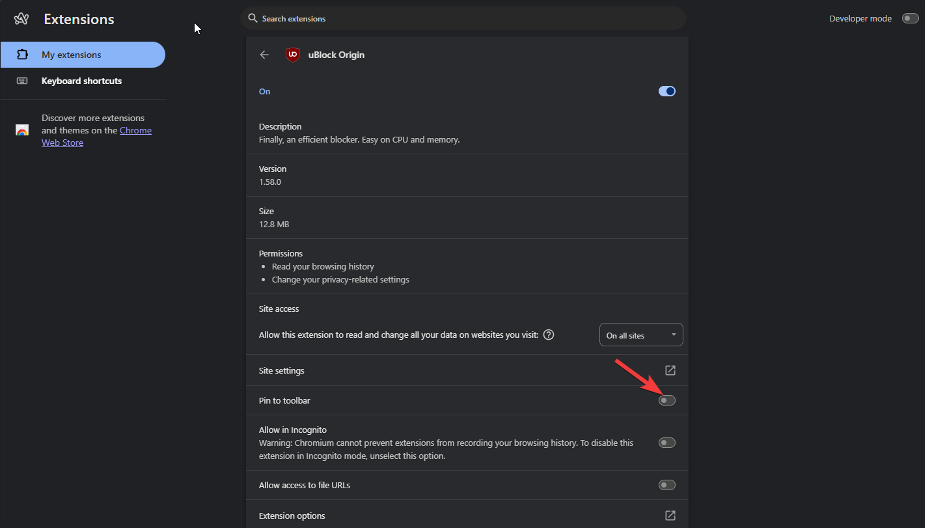Image resolution: width=925 pixels, height=528 pixels.
Task: Turn off the uBlock Origin On toggle
Action: [667, 91]
